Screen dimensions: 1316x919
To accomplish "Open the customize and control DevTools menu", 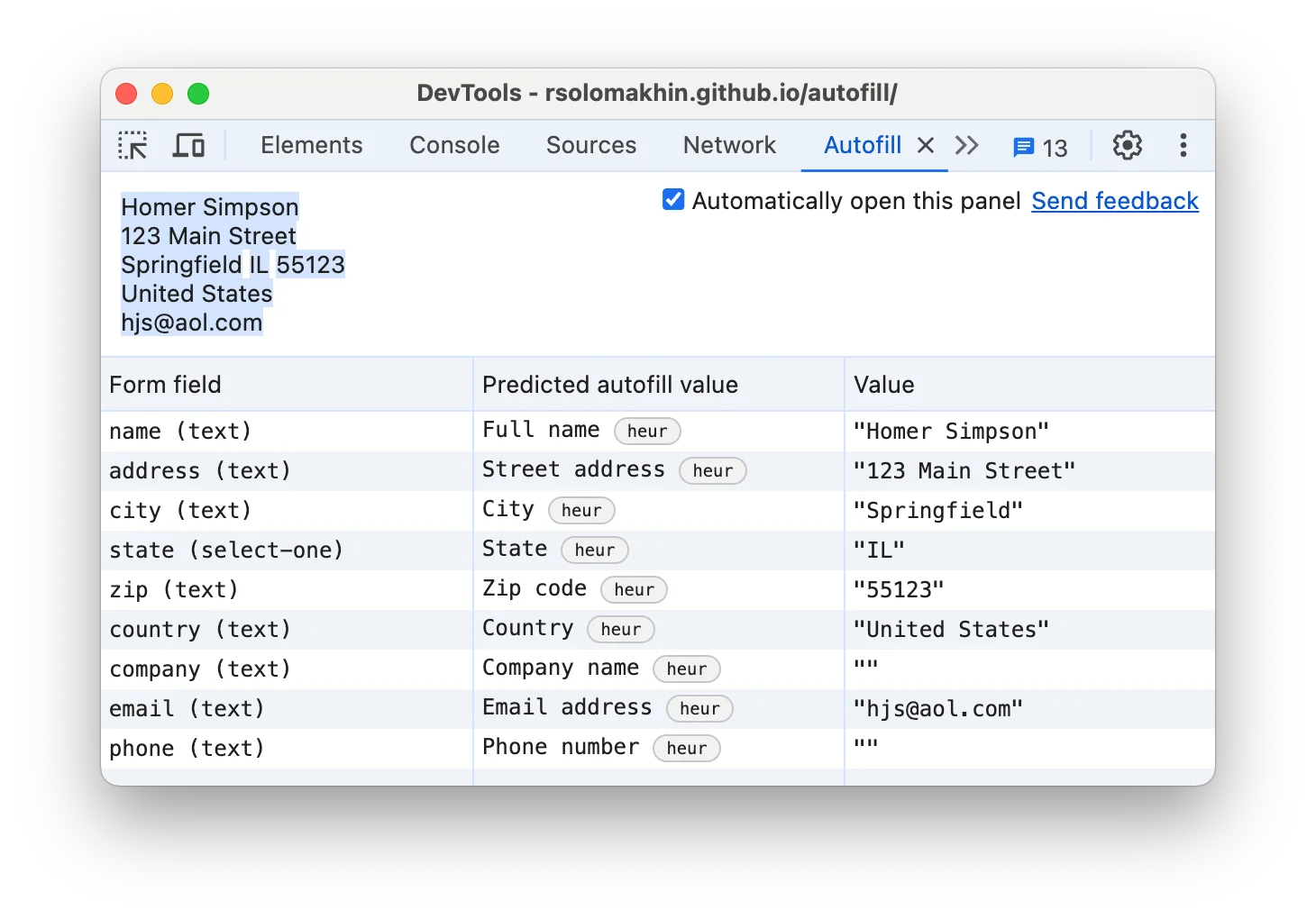I will (1183, 145).
